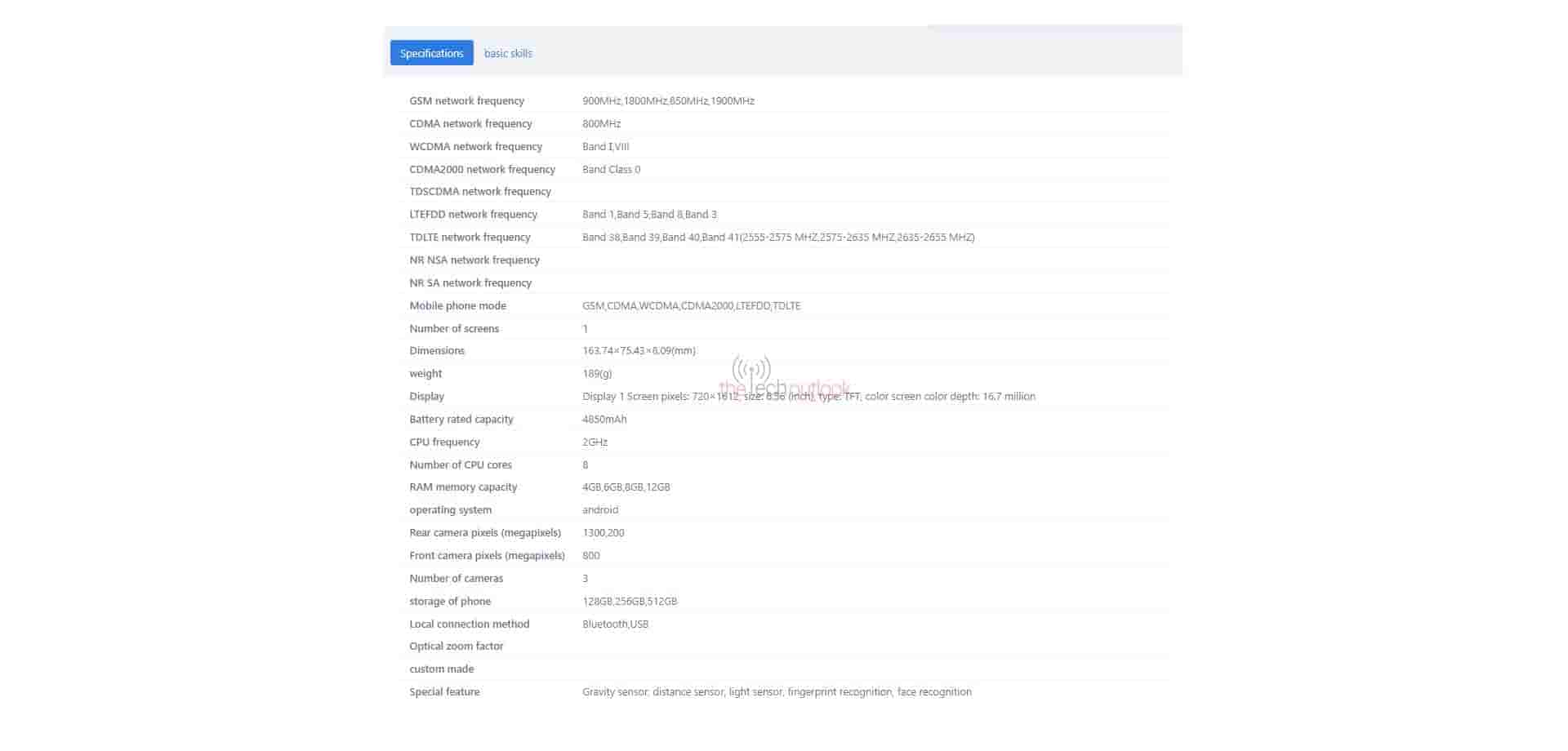Click the Mobile phone mode label

[457, 306]
